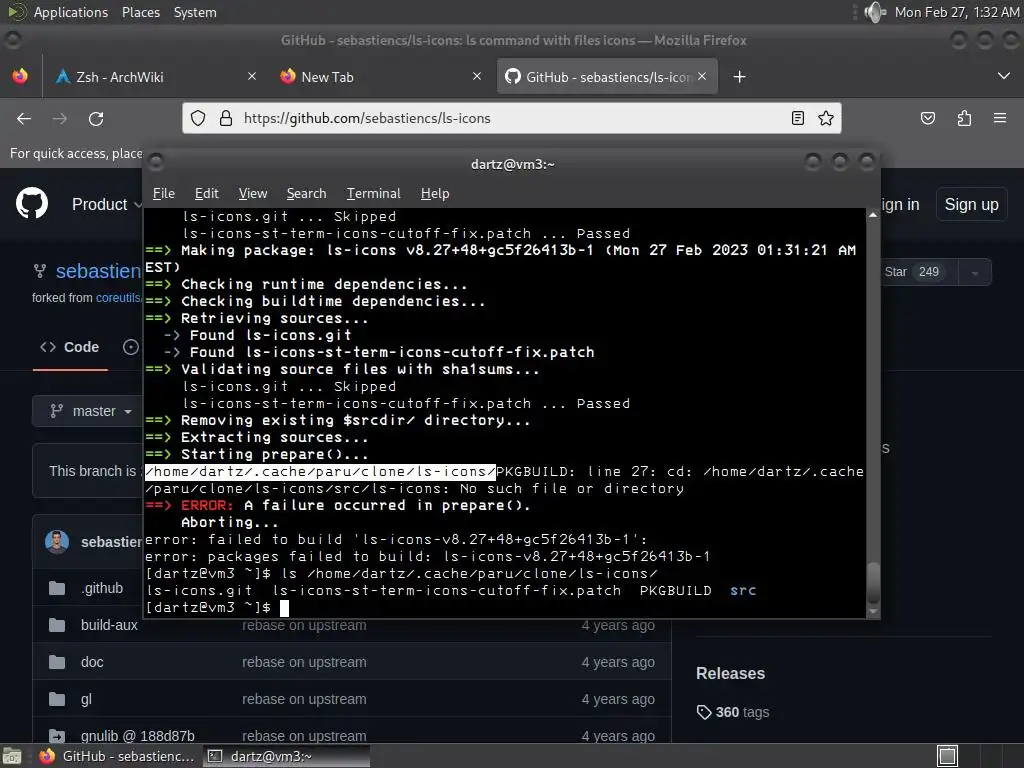Open terminal Search menu
Screen dimensions: 1024x768
(306, 193)
